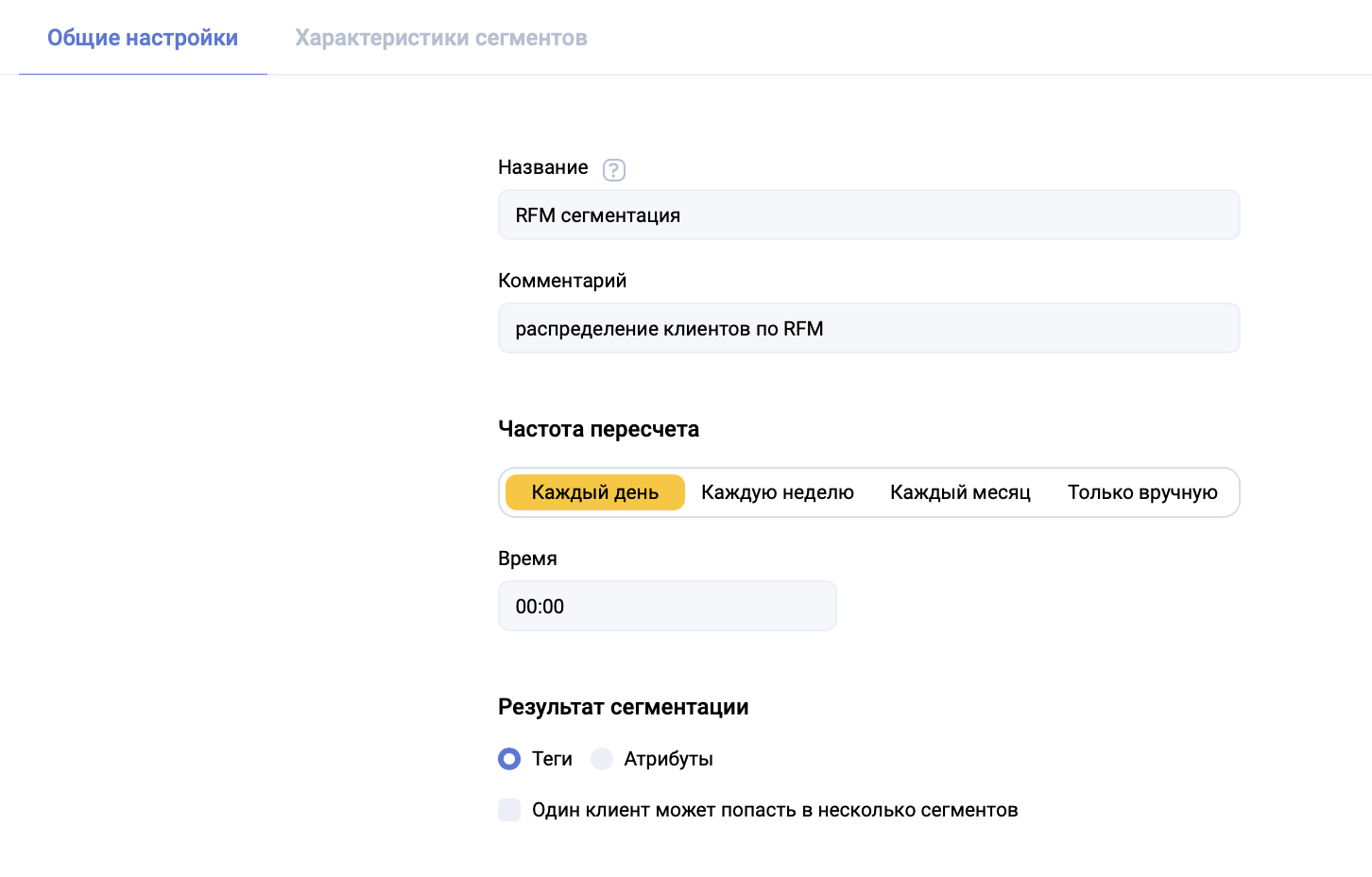Click the Время field showing 00:00
1372x877 pixels.
point(667,606)
